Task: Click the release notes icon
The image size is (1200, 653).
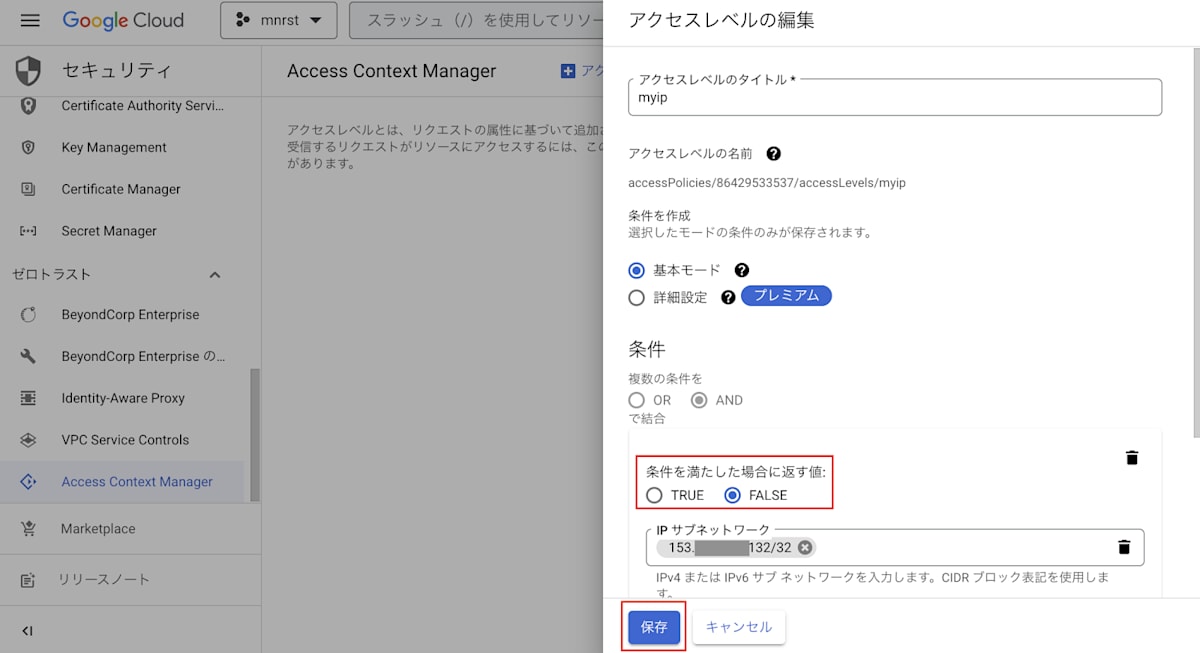Action: pyautogui.click(x=28, y=580)
